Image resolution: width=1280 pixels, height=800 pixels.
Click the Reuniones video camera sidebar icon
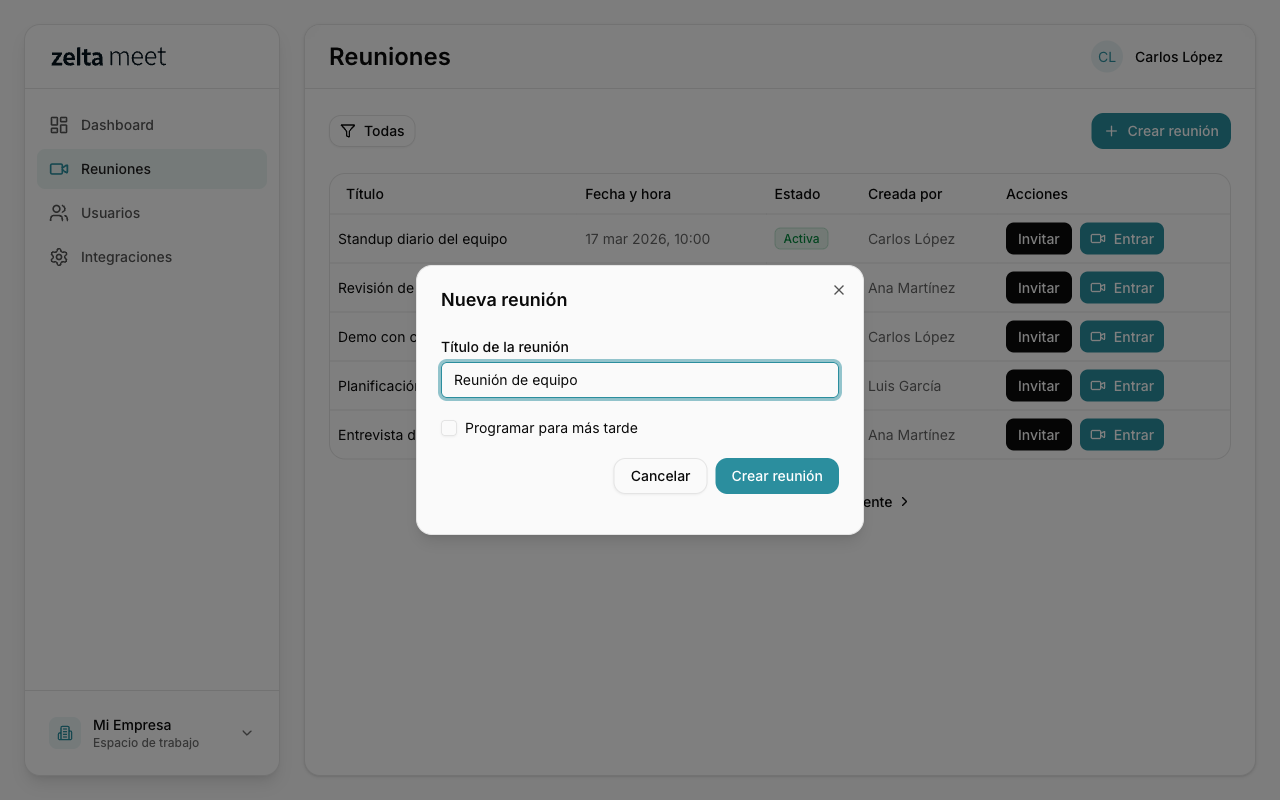coord(59,169)
